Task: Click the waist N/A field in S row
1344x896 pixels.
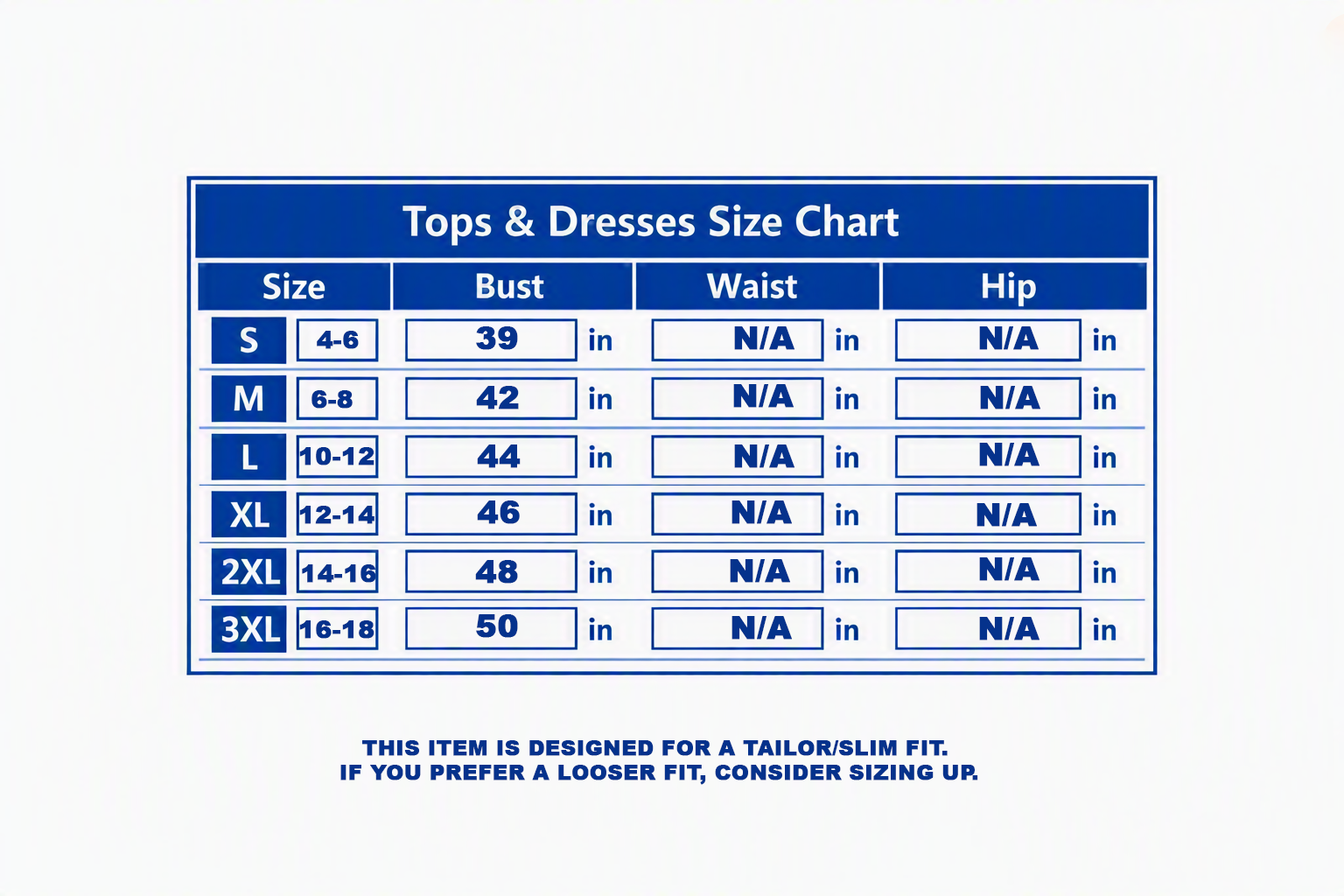Action: coord(738,340)
